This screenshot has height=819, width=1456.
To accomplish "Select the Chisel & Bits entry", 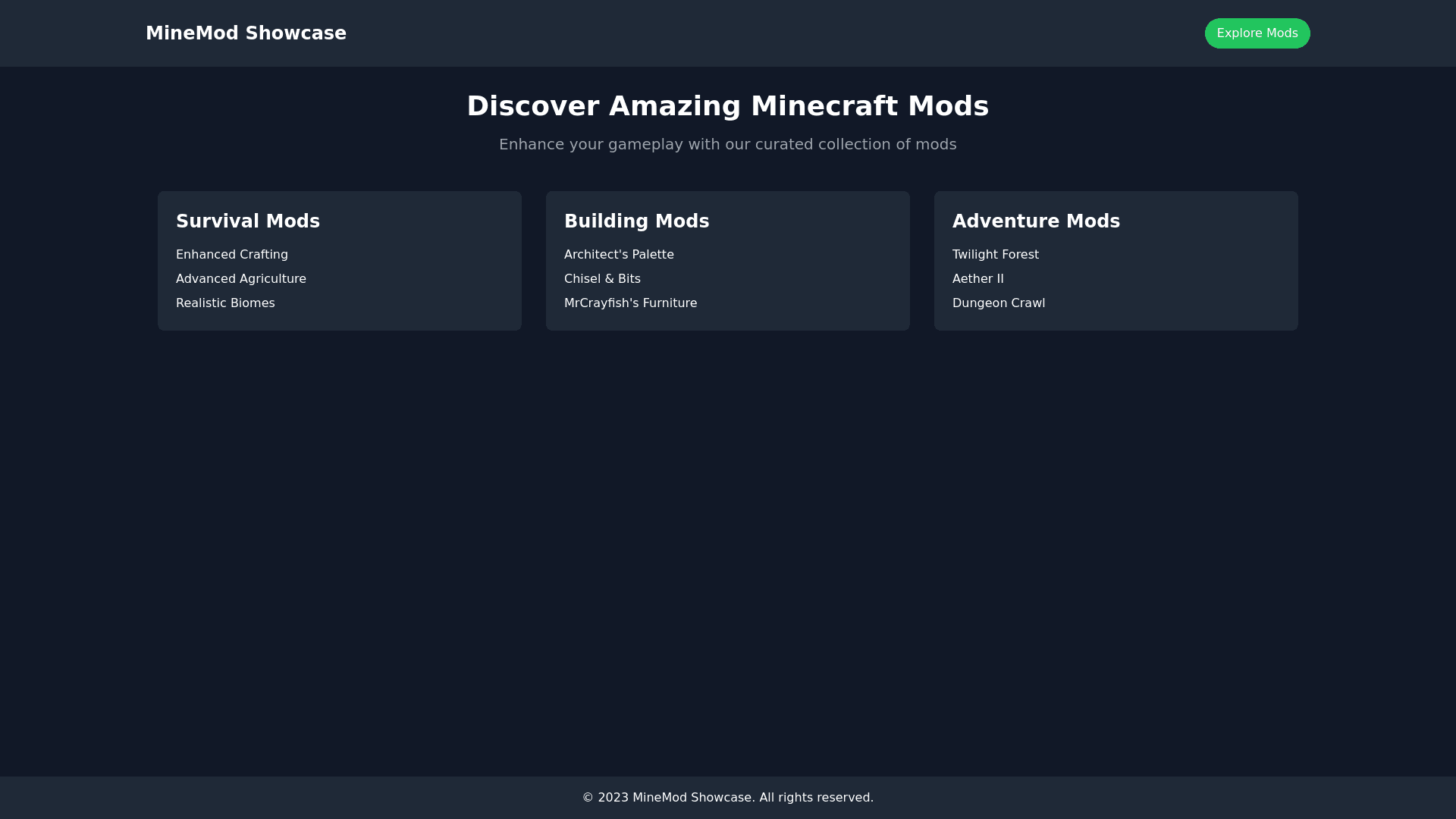I will (602, 279).
